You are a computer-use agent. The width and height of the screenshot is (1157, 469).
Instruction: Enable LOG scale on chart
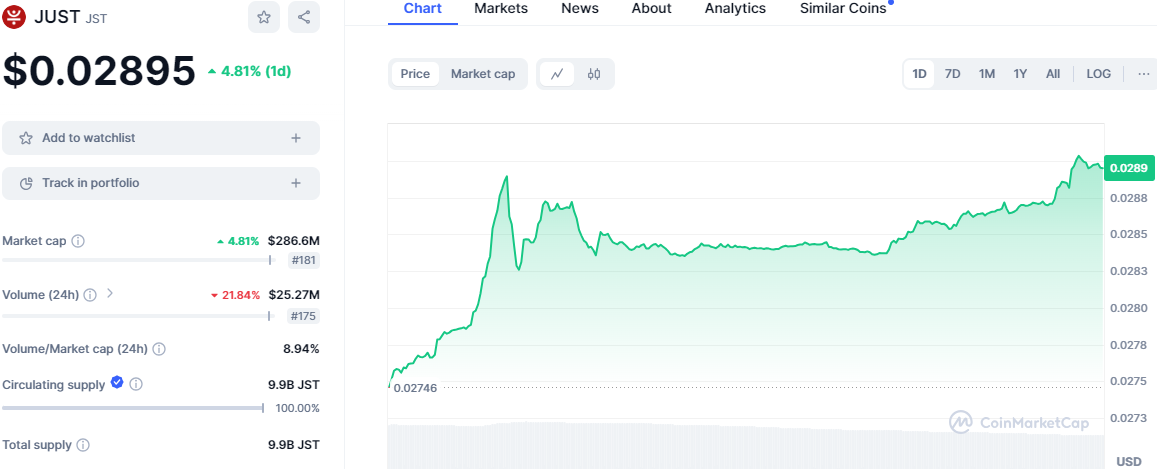[x=1098, y=74]
